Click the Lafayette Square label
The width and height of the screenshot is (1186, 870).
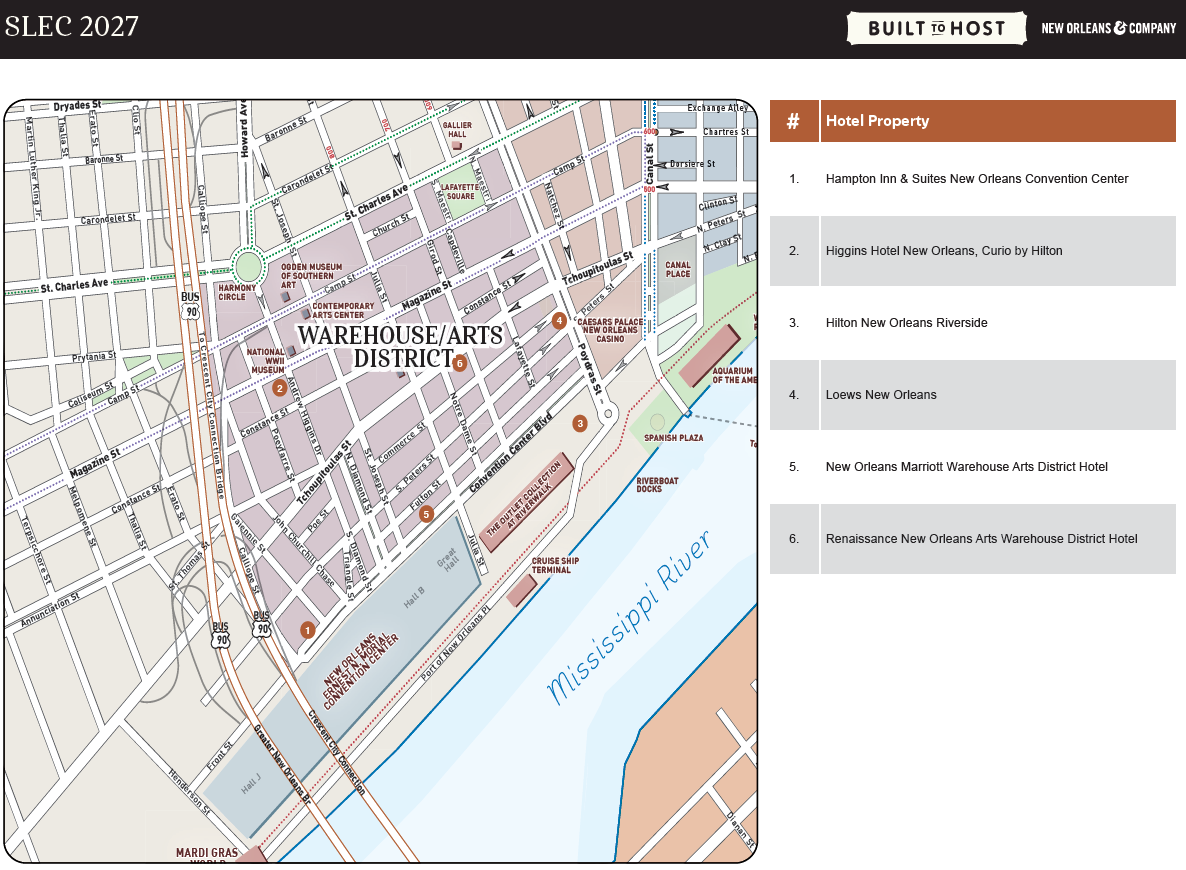460,191
